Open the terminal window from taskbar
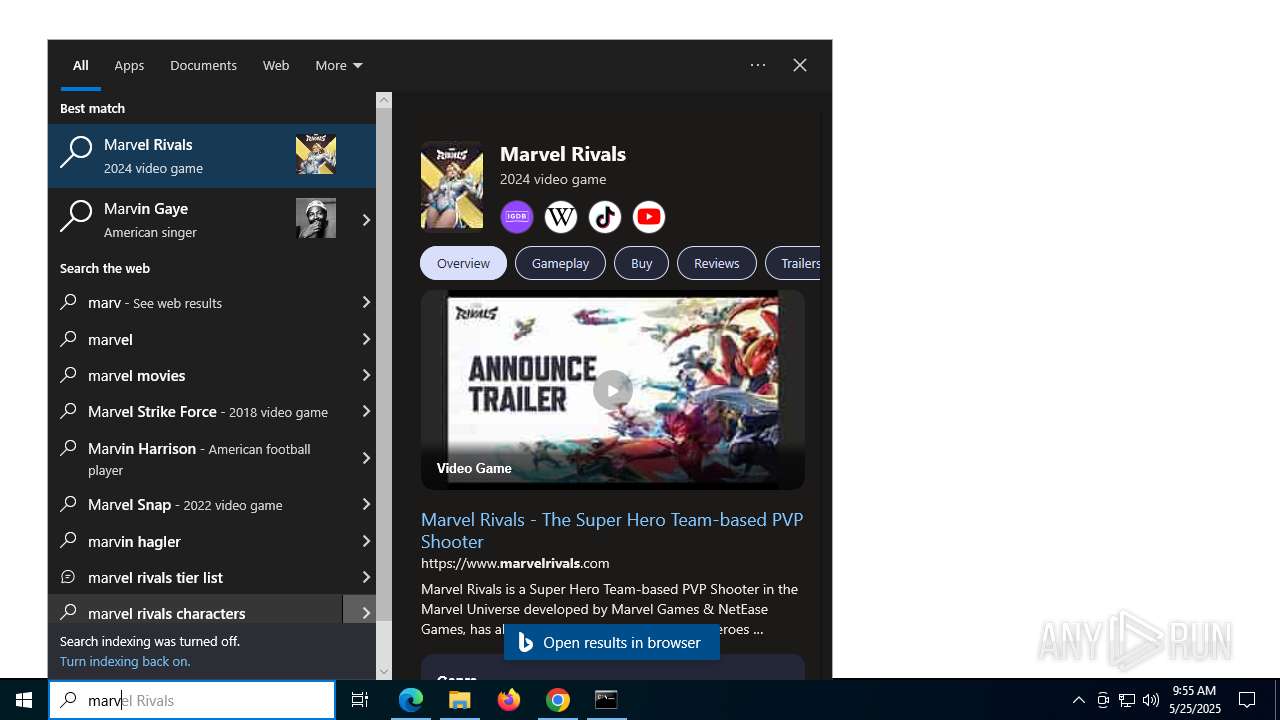The image size is (1280, 720). click(x=606, y=700)
